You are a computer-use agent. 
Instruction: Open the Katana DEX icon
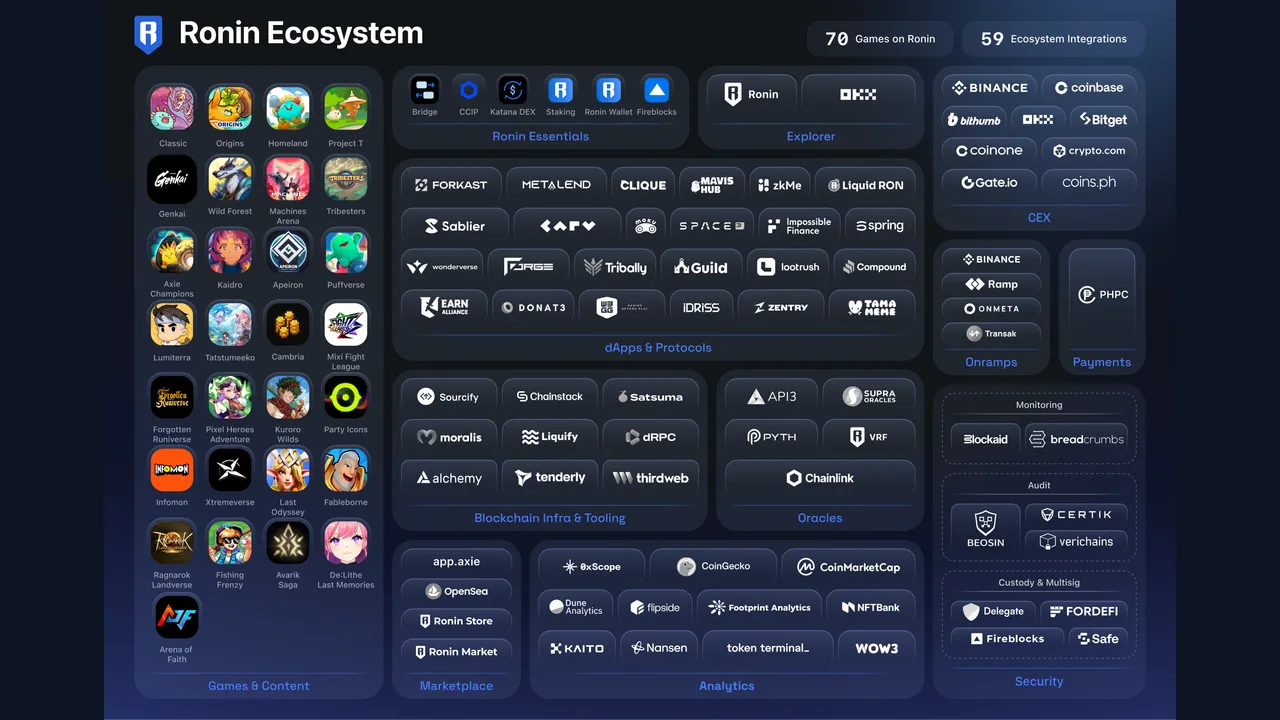tap(513, 90)
